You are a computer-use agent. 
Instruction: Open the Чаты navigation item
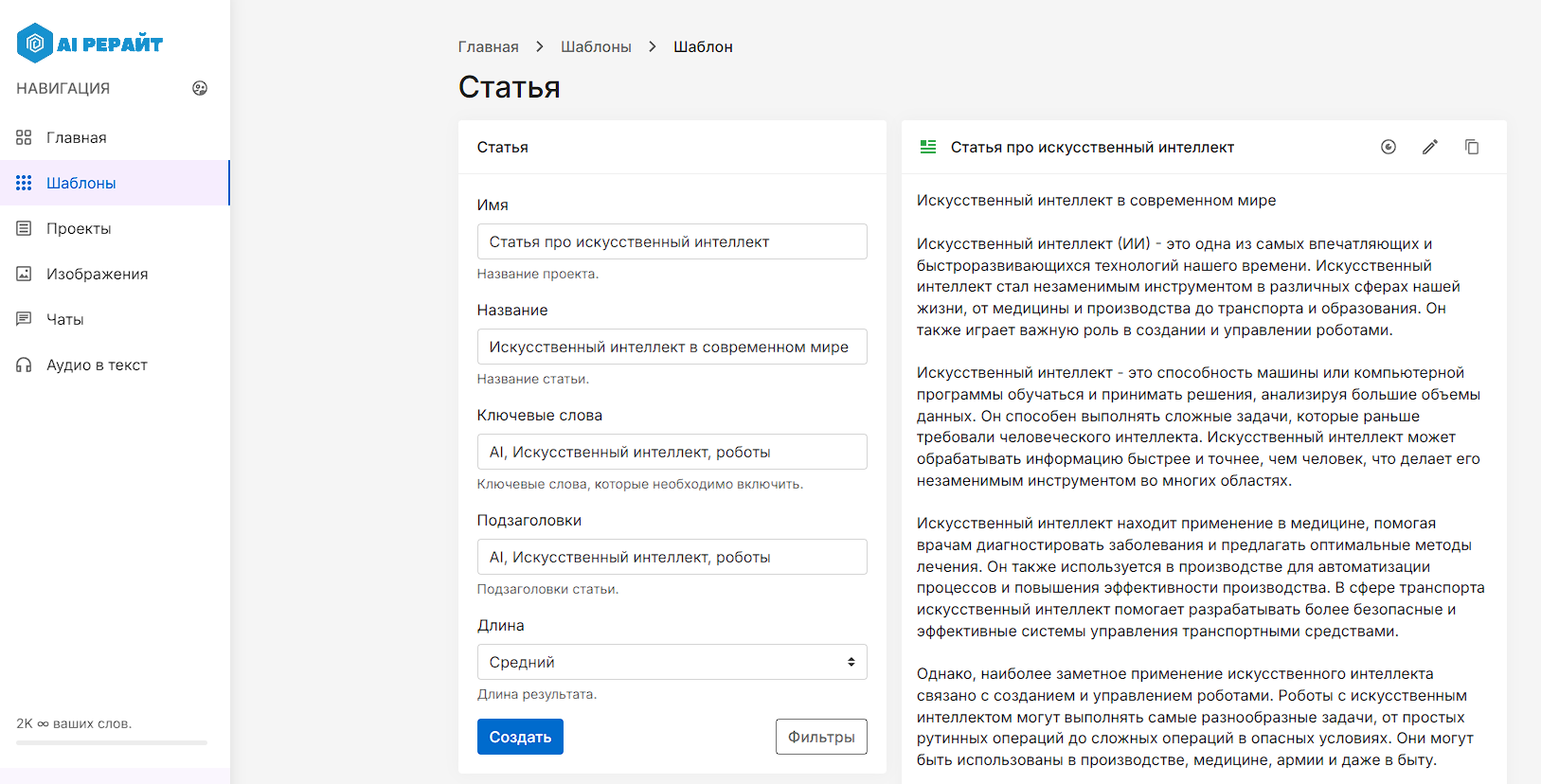(x=115, y=319)
